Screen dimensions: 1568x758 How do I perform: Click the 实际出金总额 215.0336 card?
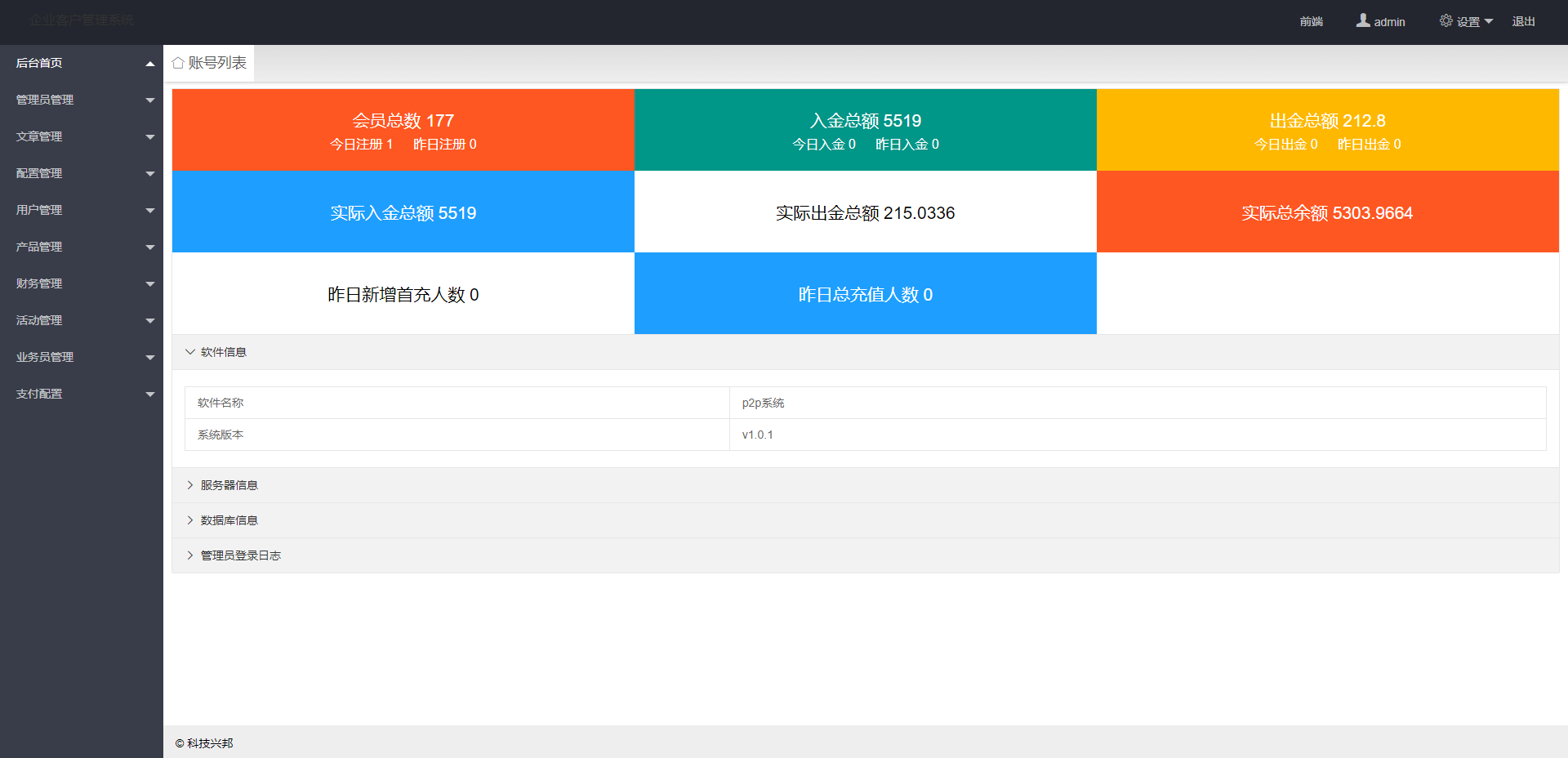(x=866, y=212)
